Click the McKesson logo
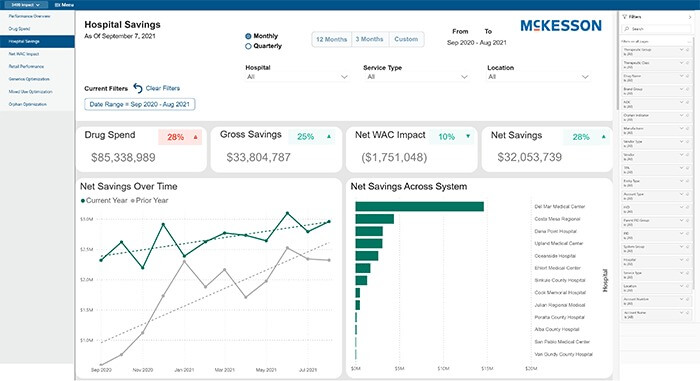The width and height of the screenshot is (700, 381). (x=561, y=25)
